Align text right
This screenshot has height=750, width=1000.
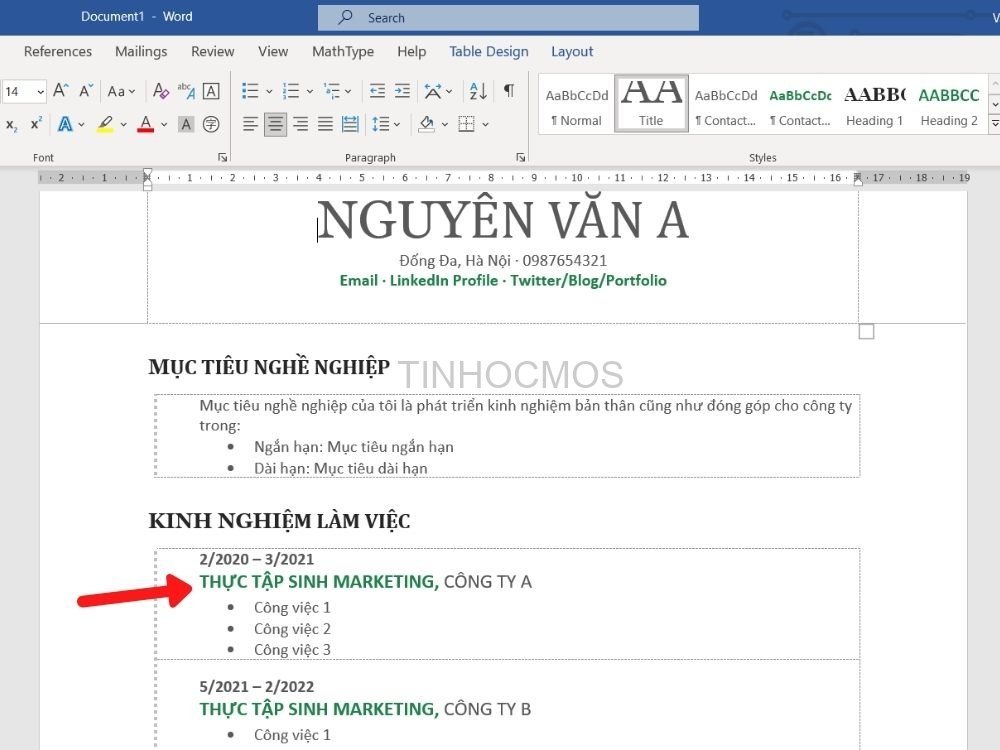tap(300, 124)
